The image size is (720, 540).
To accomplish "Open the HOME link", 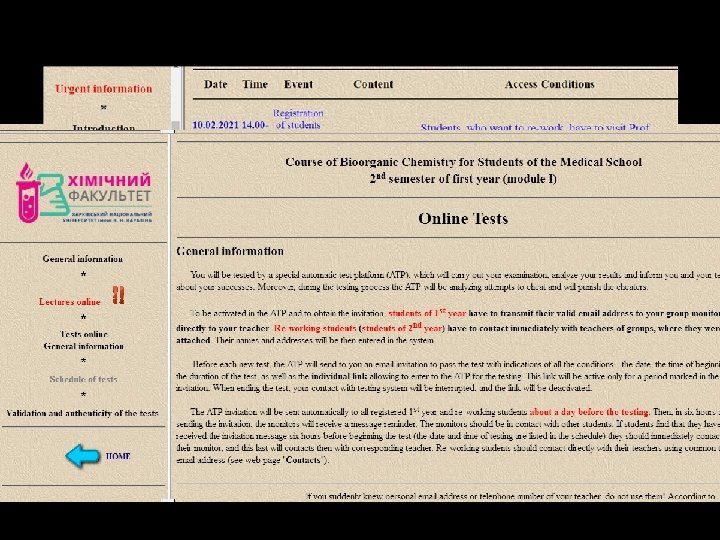I will click(118, 456).
